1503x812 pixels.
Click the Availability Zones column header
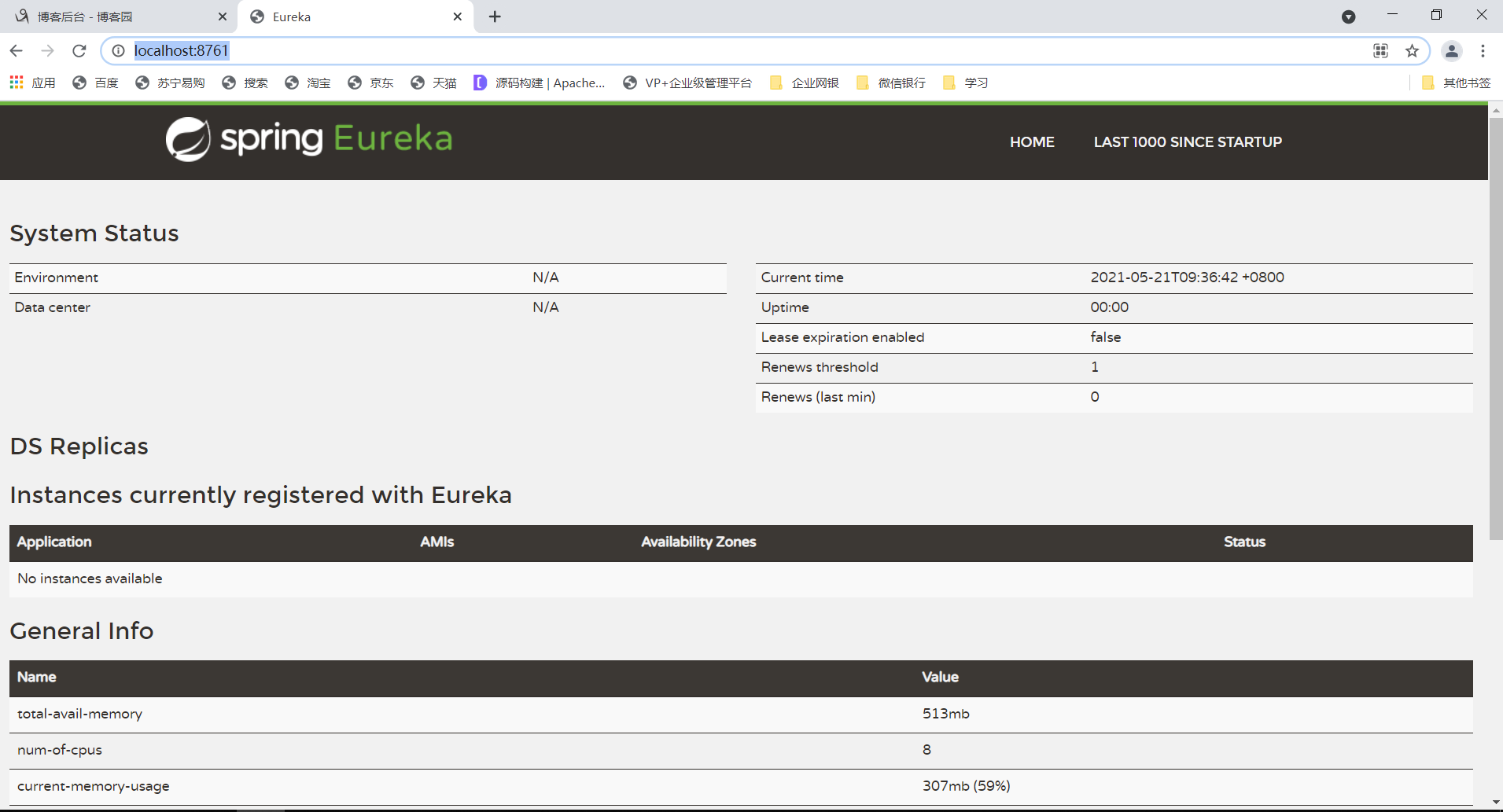tap(698, 542)
